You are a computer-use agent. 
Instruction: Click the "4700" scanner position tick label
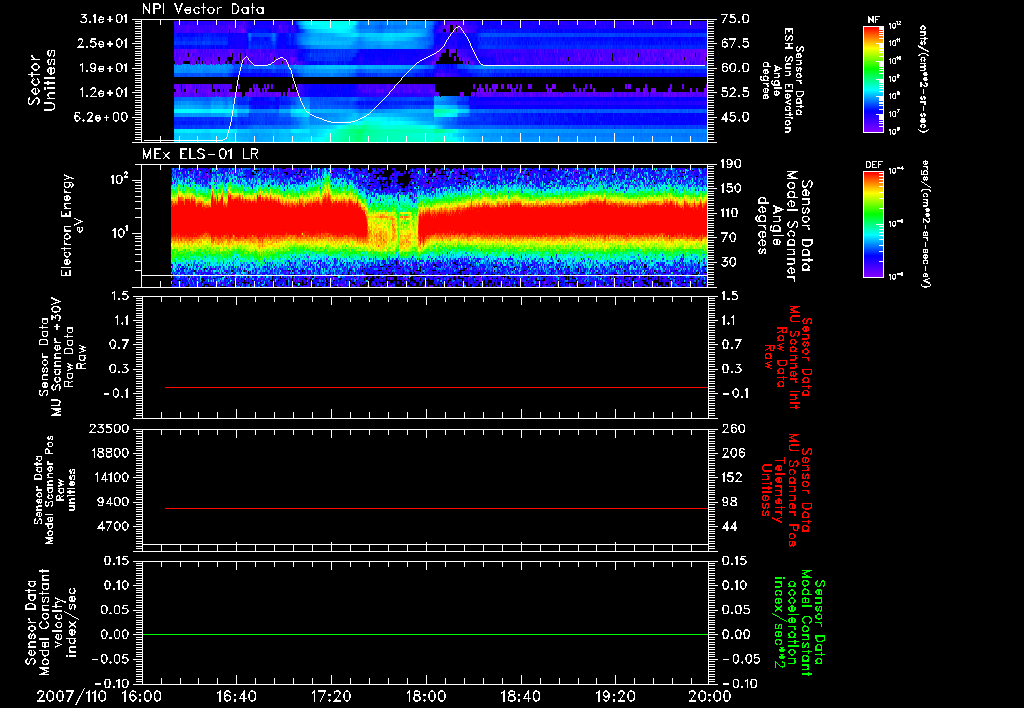tap(112, 526)
